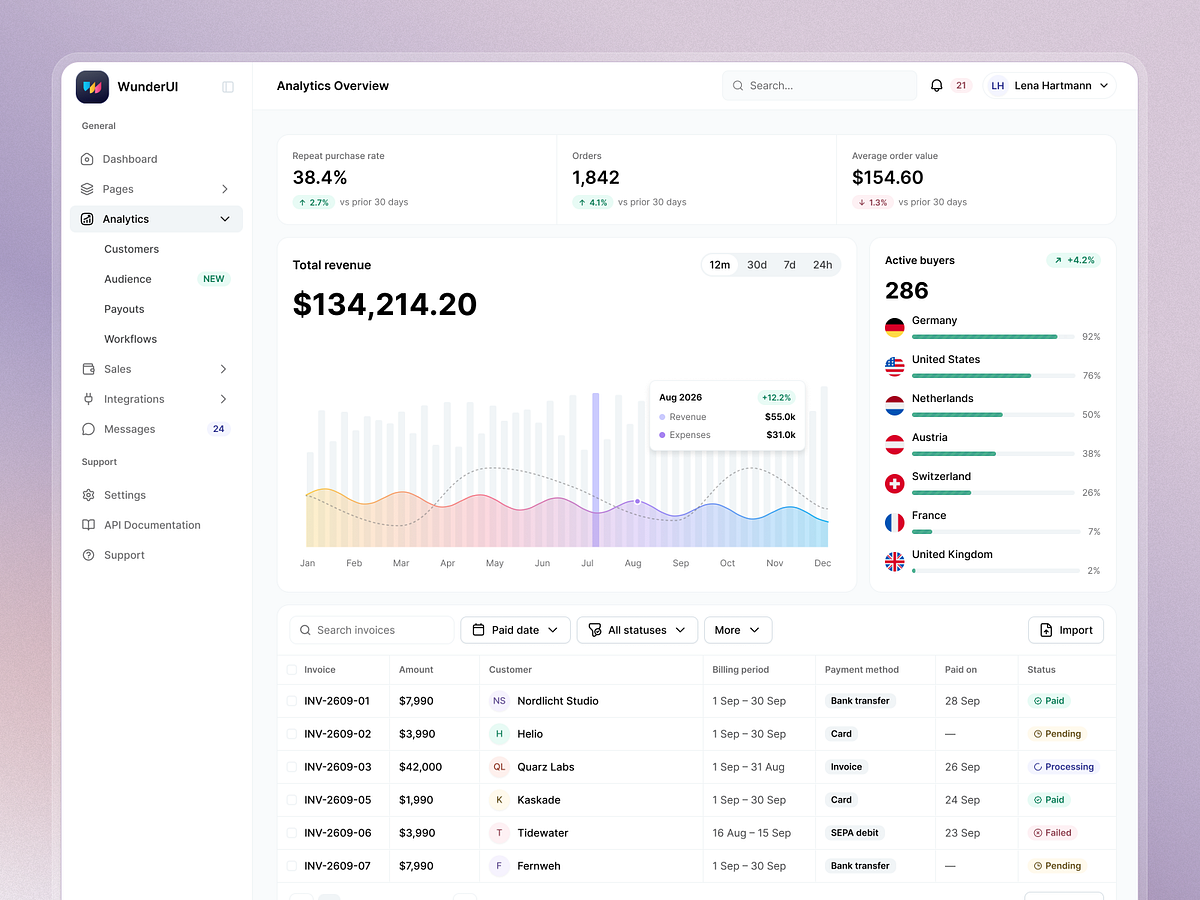Expand the Integrations chevron in sidebar
Screen dimensions: 1200x900
click(224, 399)
